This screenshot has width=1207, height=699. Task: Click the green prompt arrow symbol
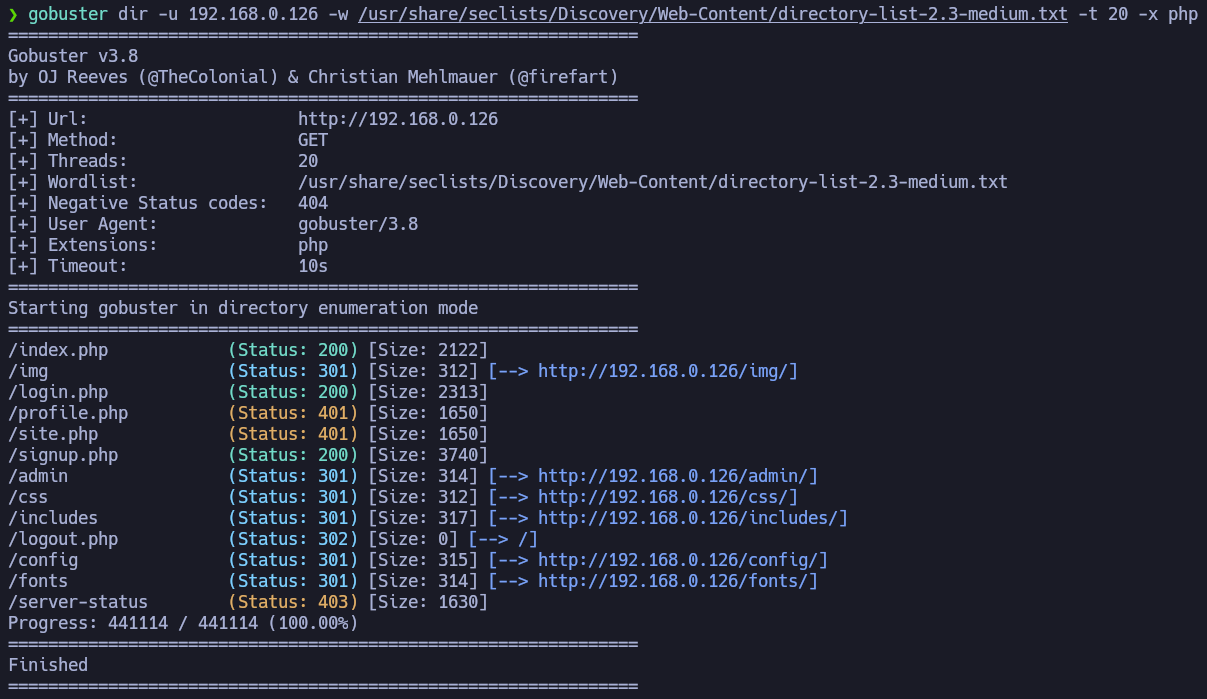point(13,14)
